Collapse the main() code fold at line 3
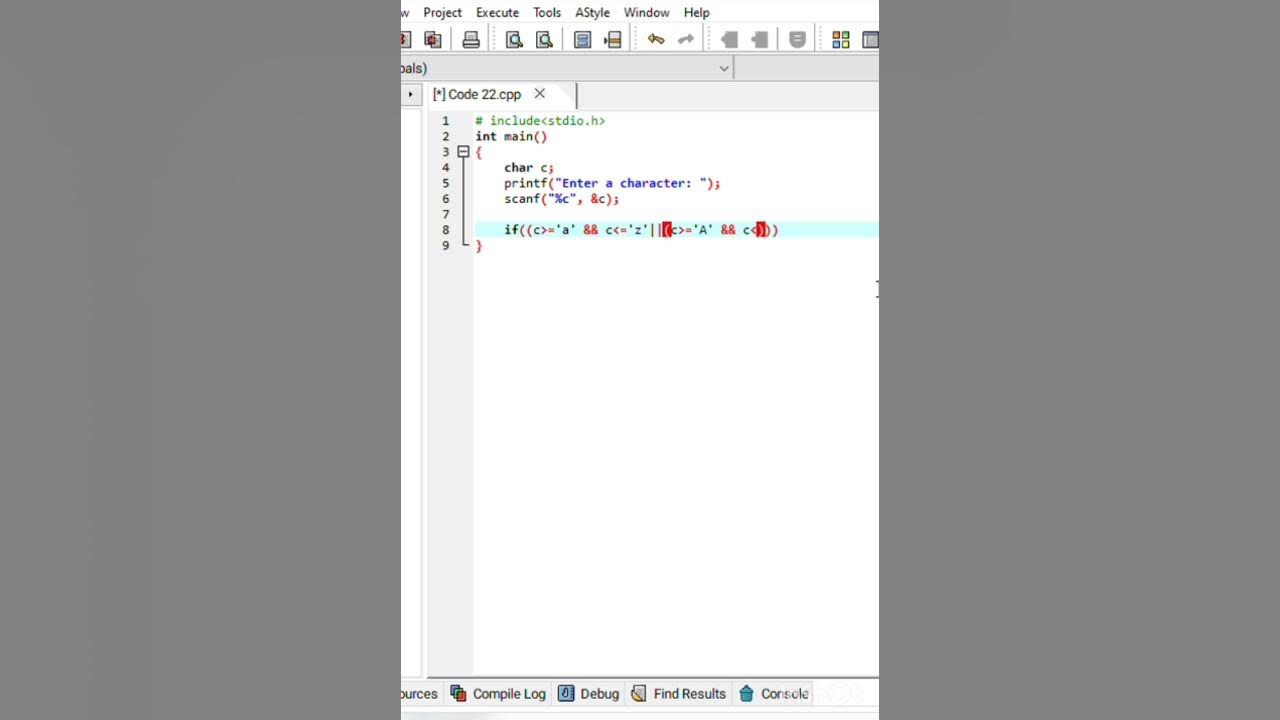1280x720 pixels. [x=463, y=152]
